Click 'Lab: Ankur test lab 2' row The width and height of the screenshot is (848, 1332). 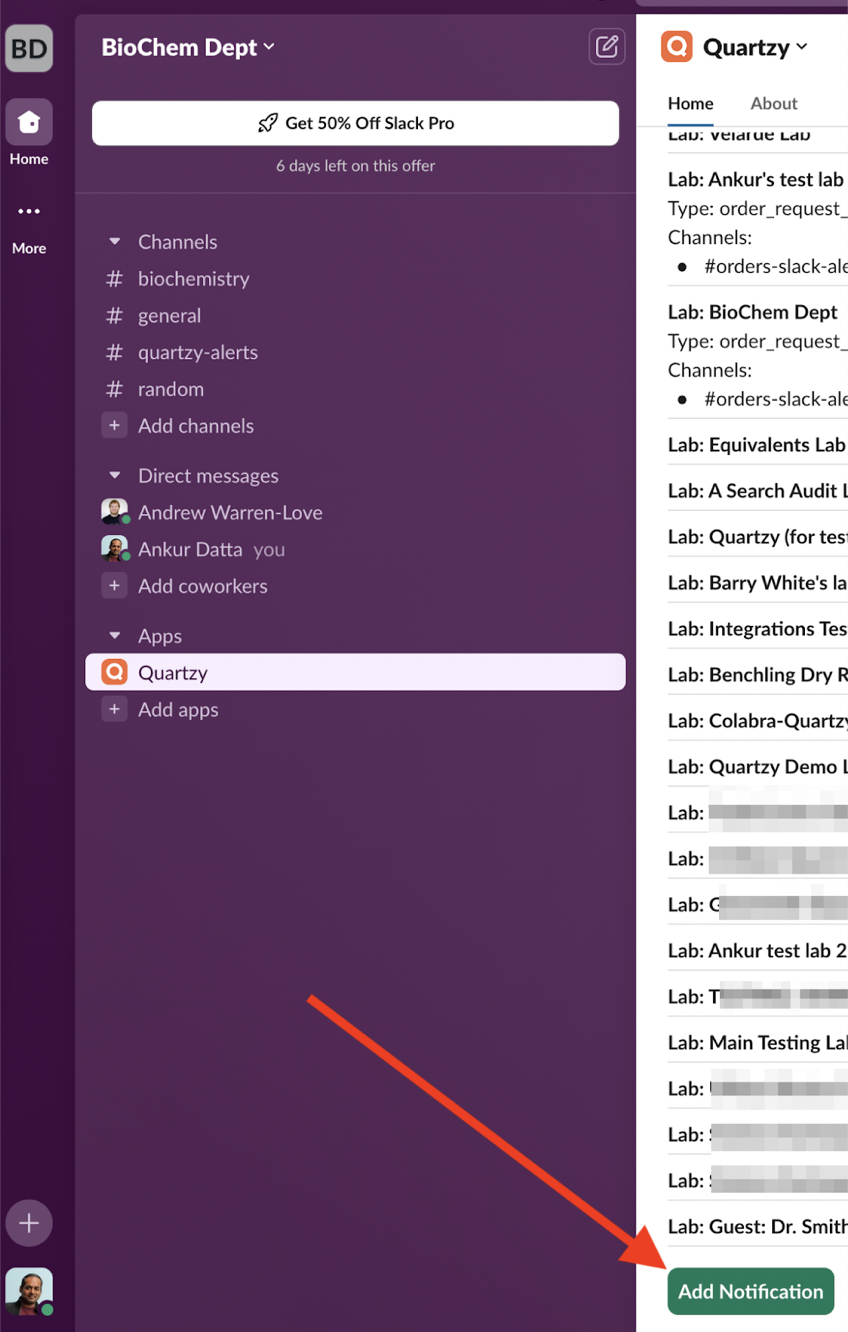[x=757, y=951]
